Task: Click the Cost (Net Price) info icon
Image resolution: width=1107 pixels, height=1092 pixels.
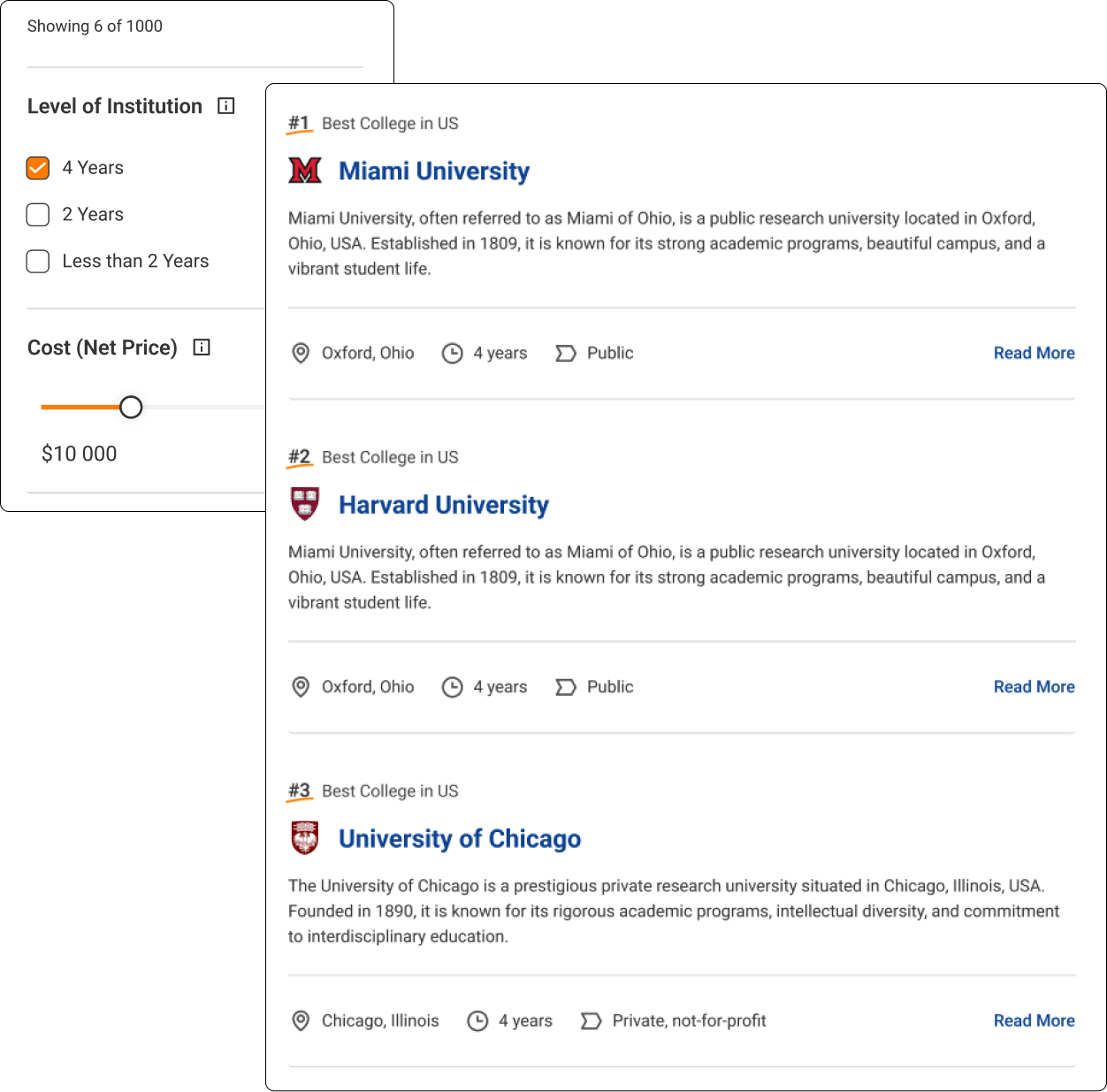Action: click(x=202, y=347)
